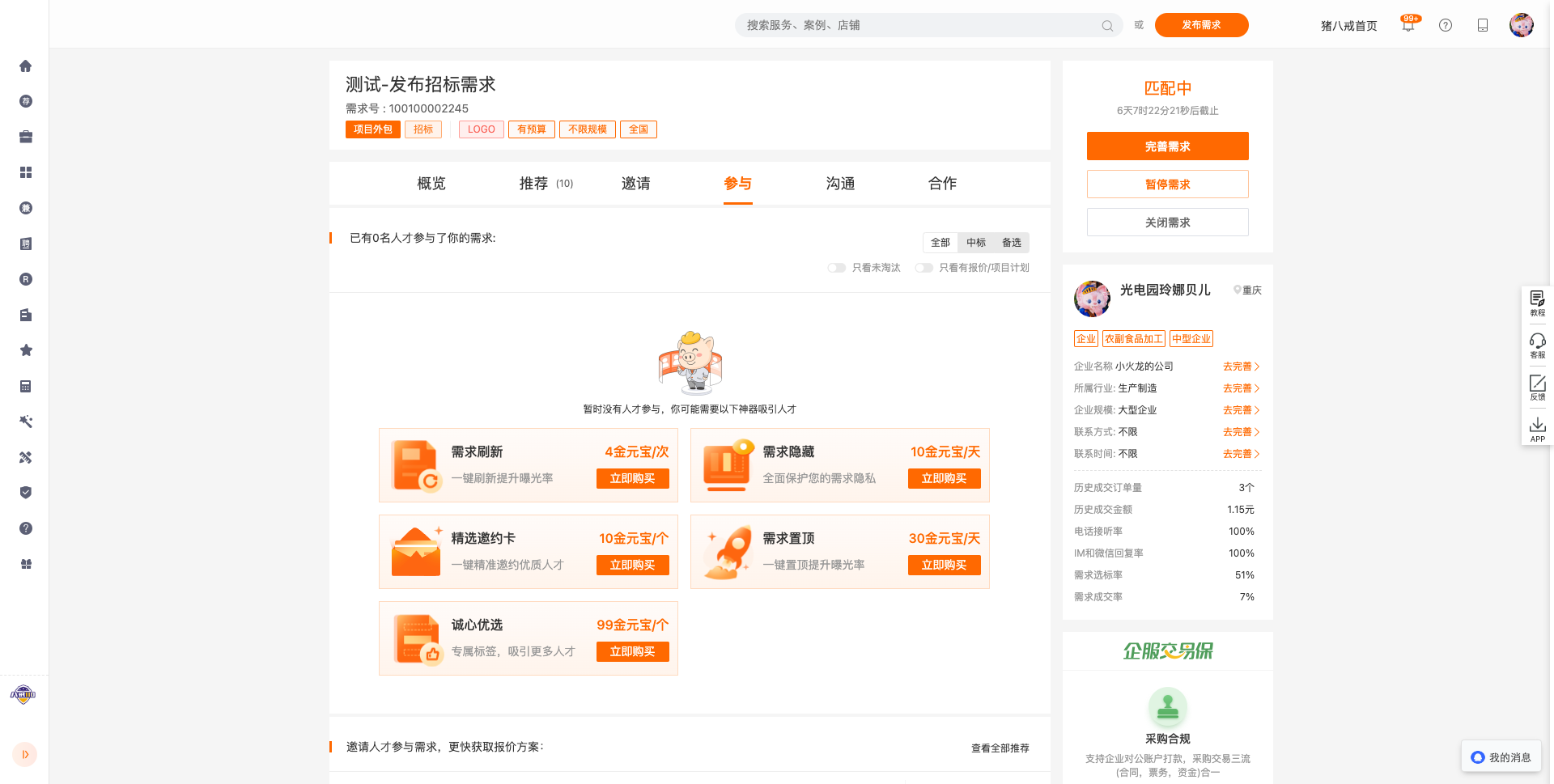Open the APP download icon

tap(1538, 430)
